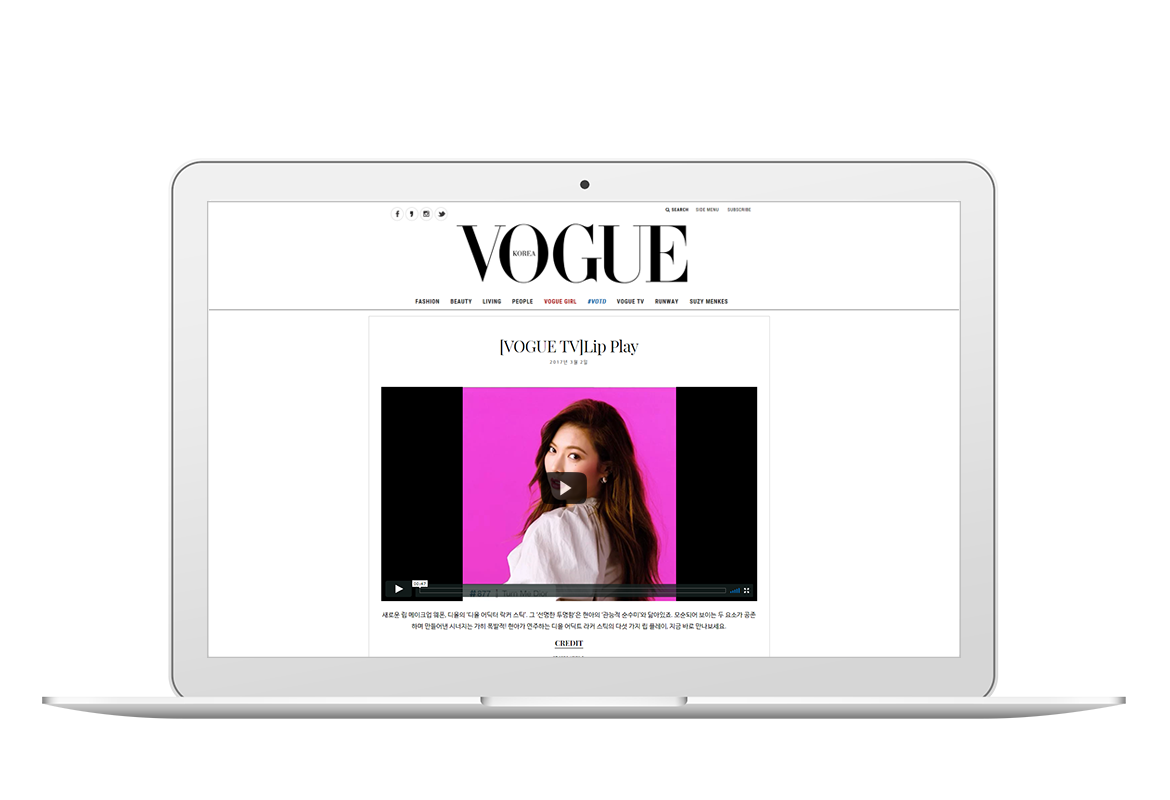This screenshot has height=800, width=1170.
Task: Open the Living section
Action: pos(492,301)
